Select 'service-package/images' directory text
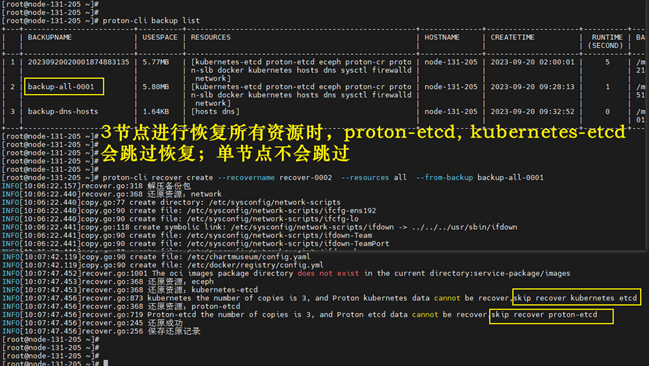Image resolution: width=649 pixels, height=366 pixels. tap(522, 274)
